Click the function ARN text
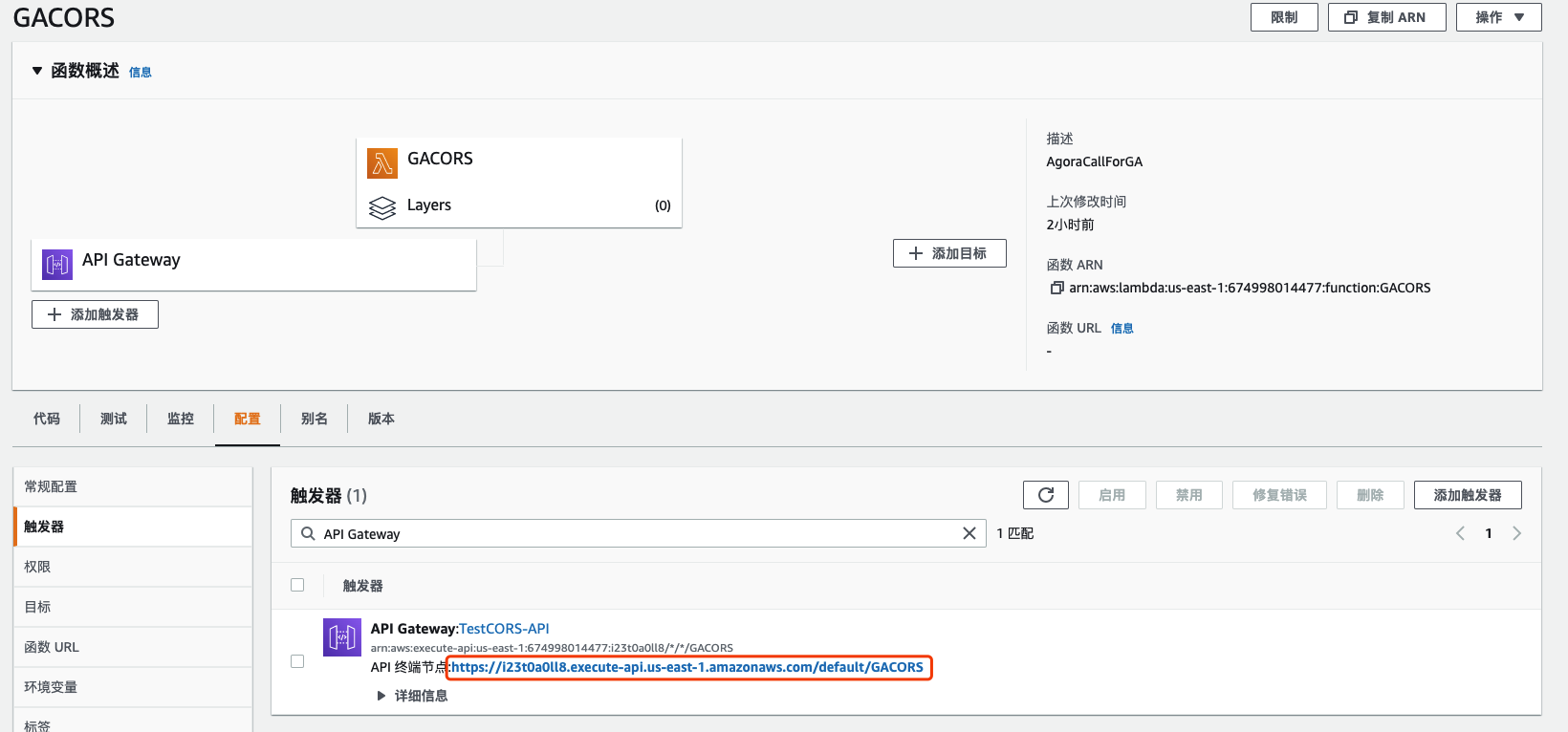Screen dimensions: 1568x732 pyautogui.click(x=1250, y=288)
